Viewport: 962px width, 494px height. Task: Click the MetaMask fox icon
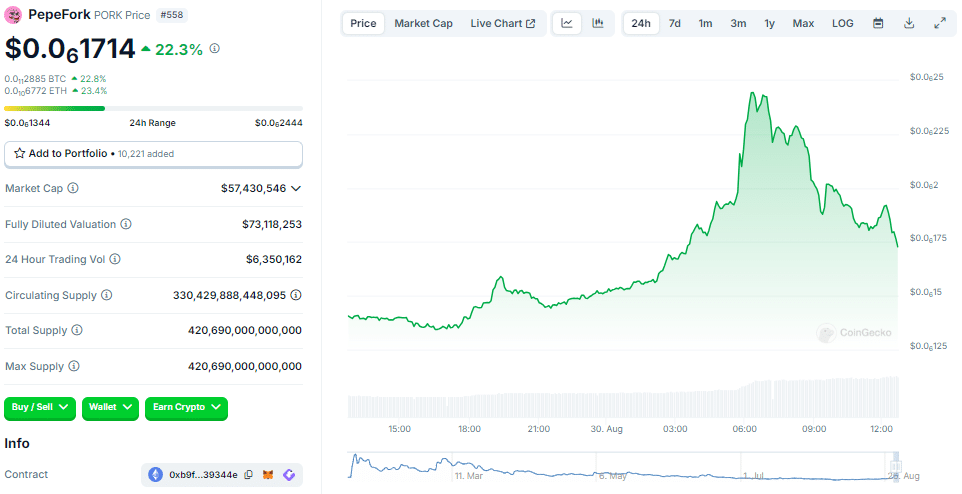tap(268, 474)
